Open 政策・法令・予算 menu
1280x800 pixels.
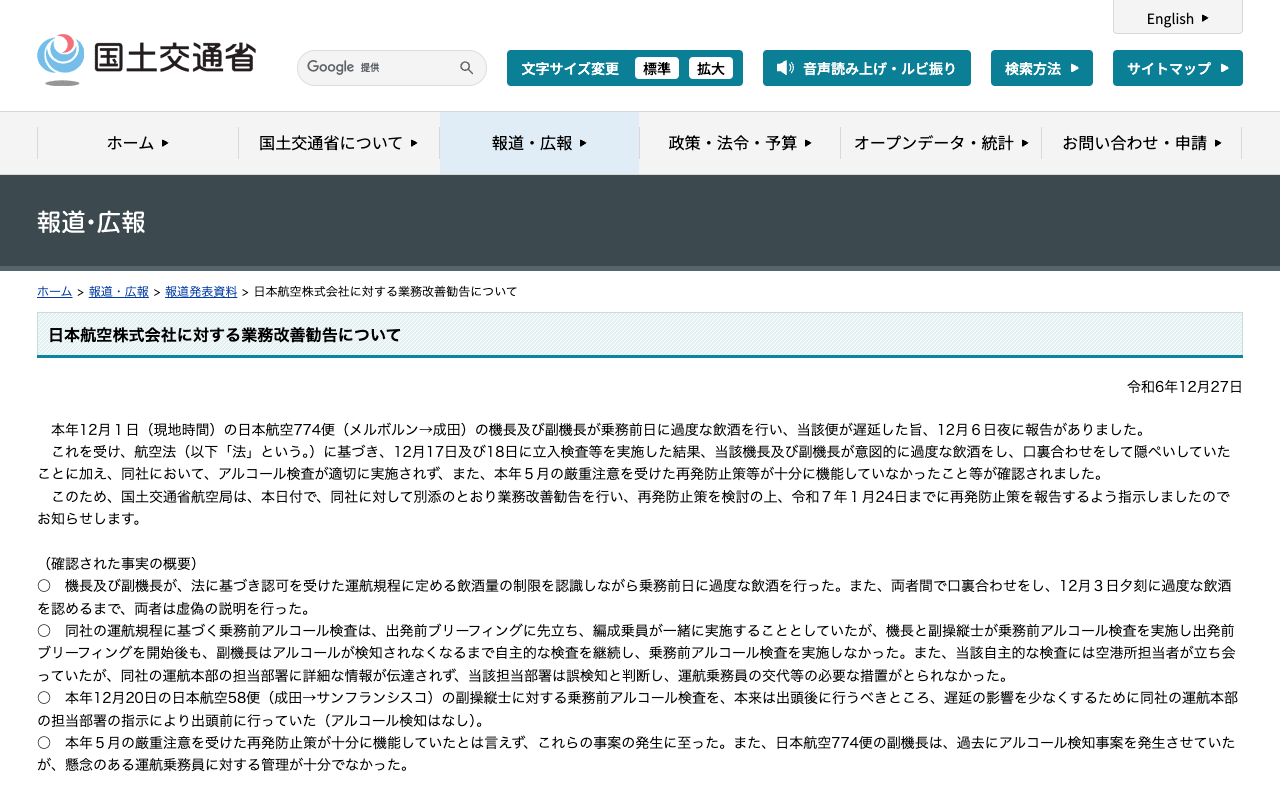tap(740, 143)
